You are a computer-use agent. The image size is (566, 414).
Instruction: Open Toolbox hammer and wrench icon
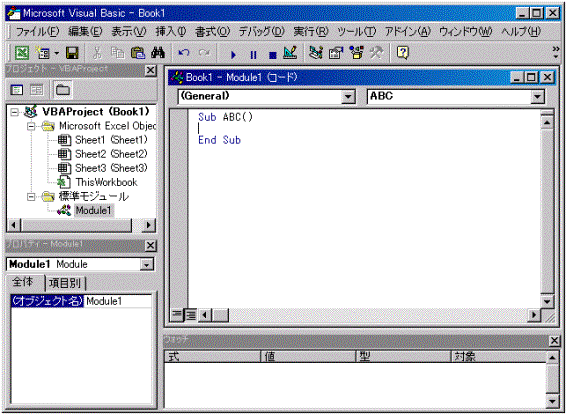pos(376,53)
